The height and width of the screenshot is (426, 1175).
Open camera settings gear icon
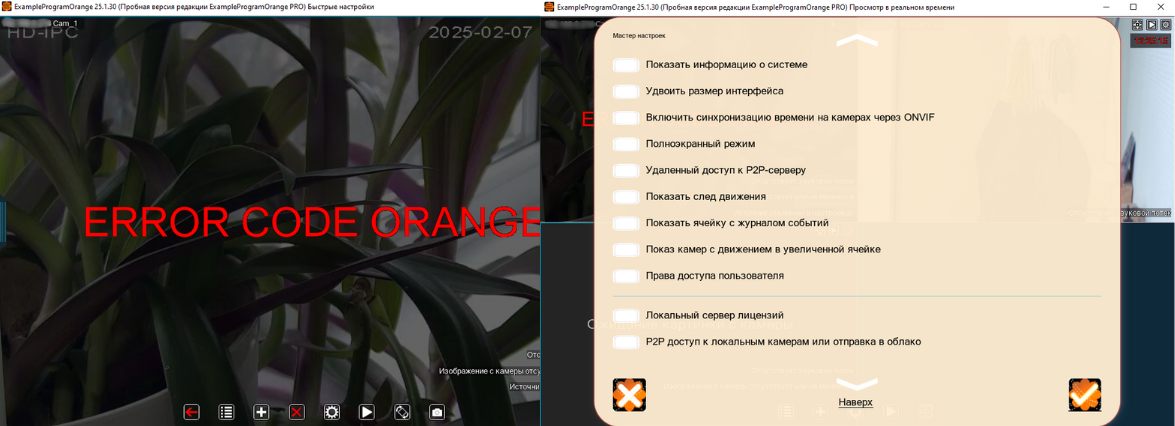[x=332, y=412]
